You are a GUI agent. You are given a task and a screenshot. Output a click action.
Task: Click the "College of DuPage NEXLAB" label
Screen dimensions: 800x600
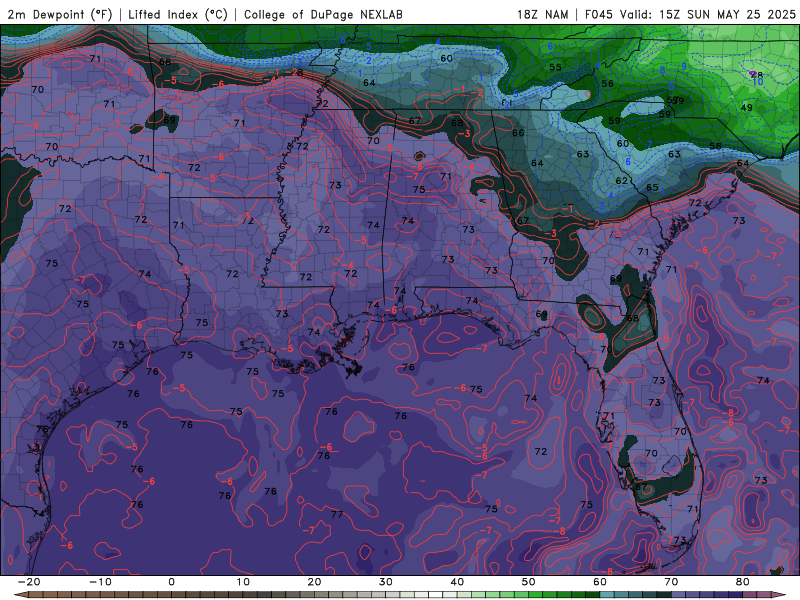click(323, 14)
